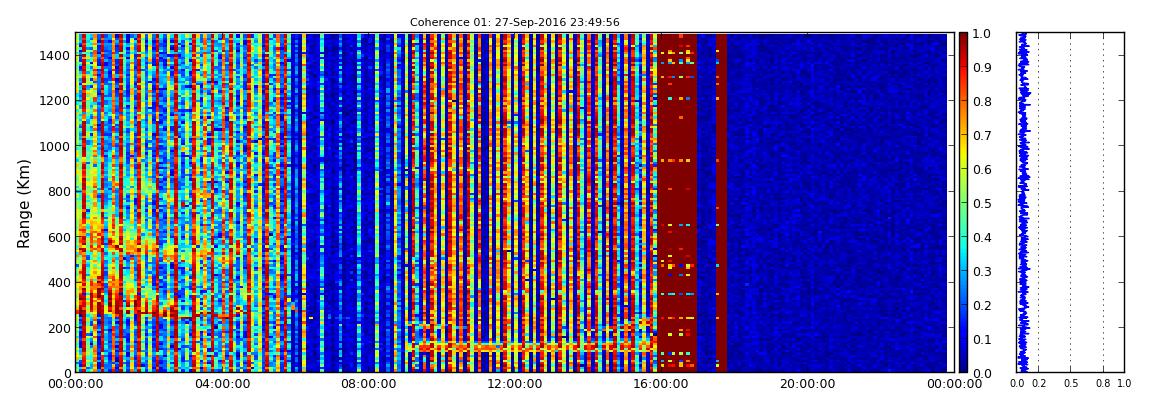Click the 04:00:00 time axis label

coord(221,384)
